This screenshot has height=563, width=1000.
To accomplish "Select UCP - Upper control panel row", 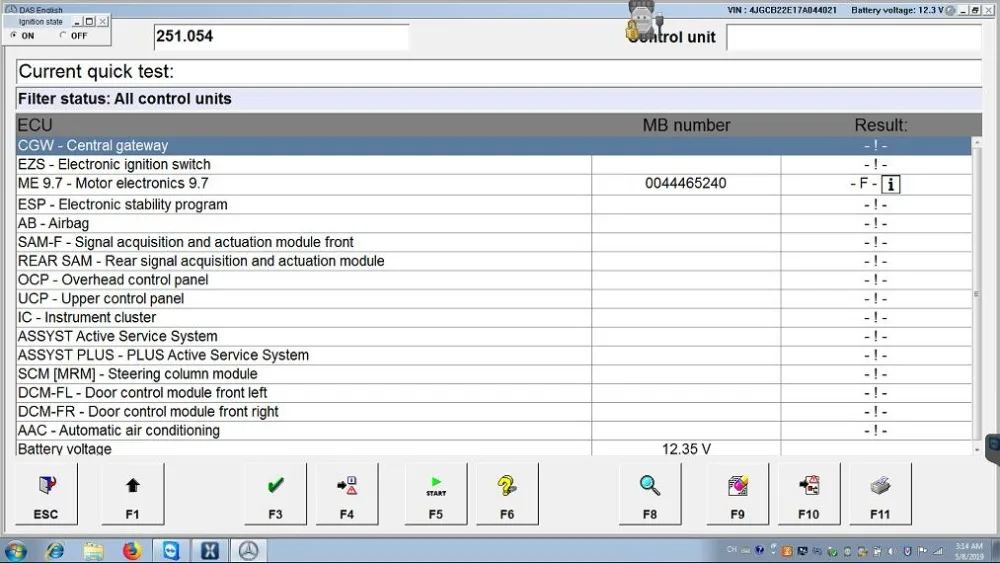I will click(x=494, y=299).
